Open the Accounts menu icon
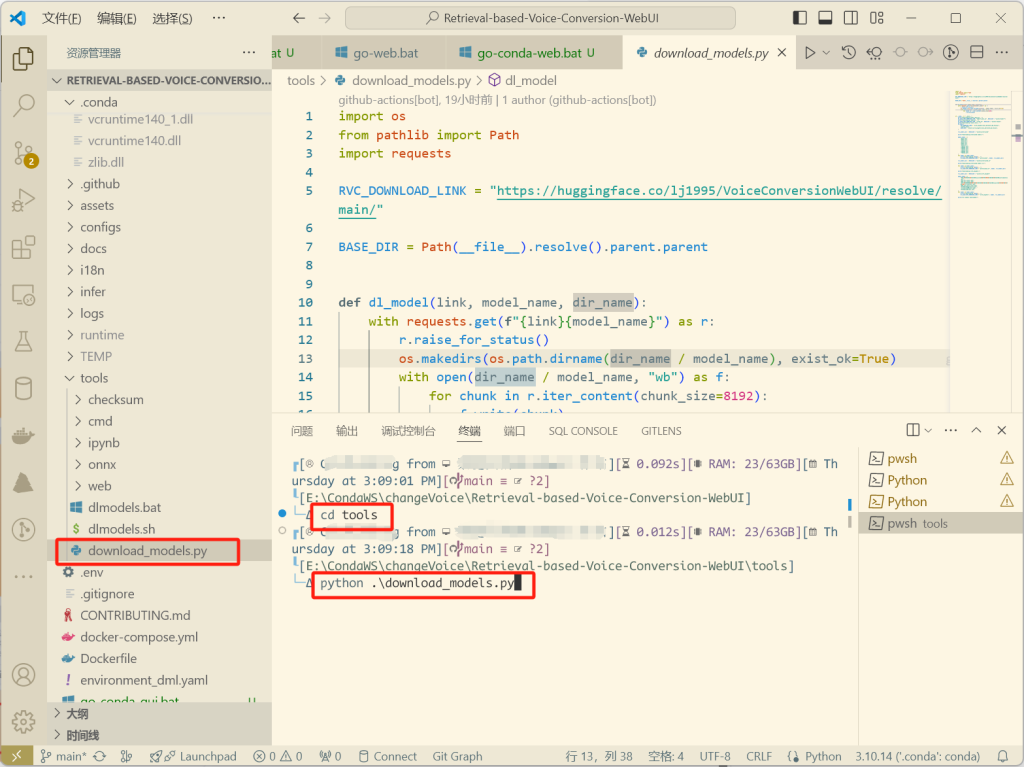This screenshot has width=1024, height=767. point(24,675)
